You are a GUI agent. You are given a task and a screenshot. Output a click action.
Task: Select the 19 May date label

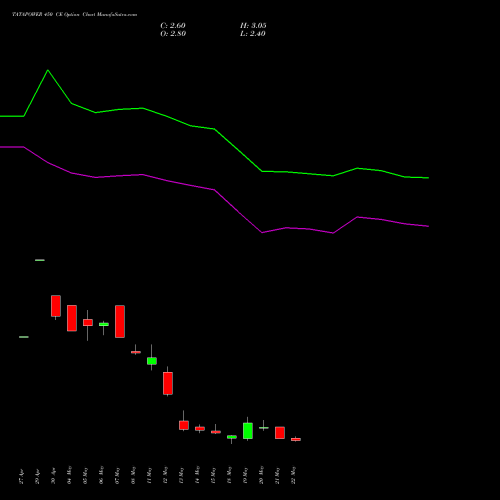[245, 476]
